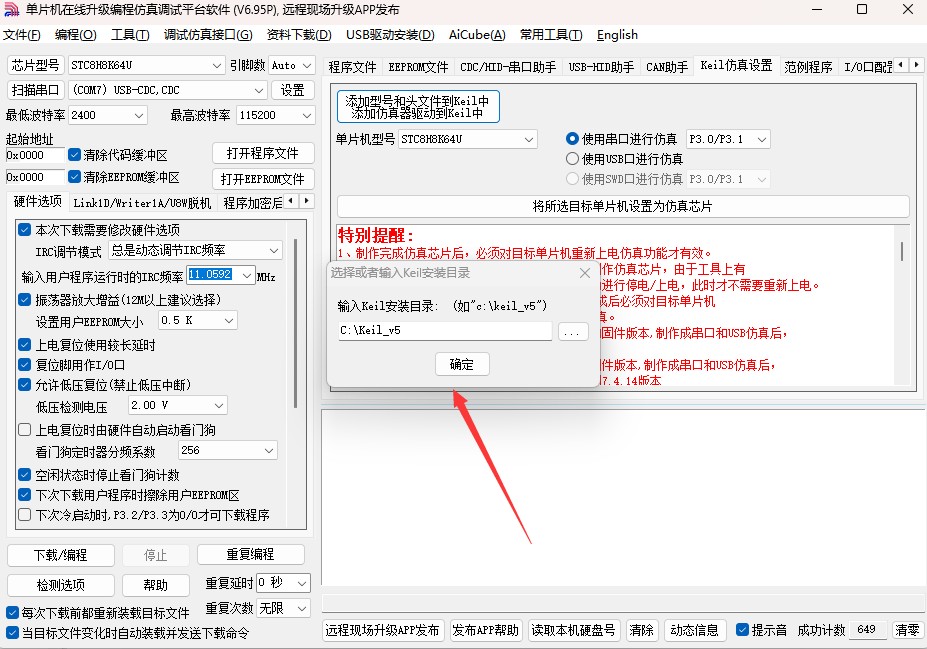Image resolution: width=927 pixels, height=649 pixels.
Task: Expand the IRC频率 11.0592 dropdown
Action: [x=248, y=275]
